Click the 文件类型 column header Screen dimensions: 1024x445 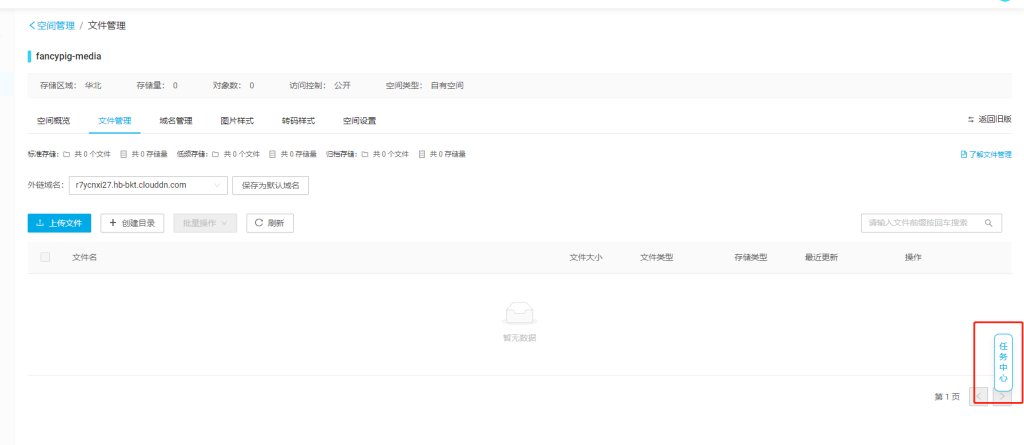(656, 257)
